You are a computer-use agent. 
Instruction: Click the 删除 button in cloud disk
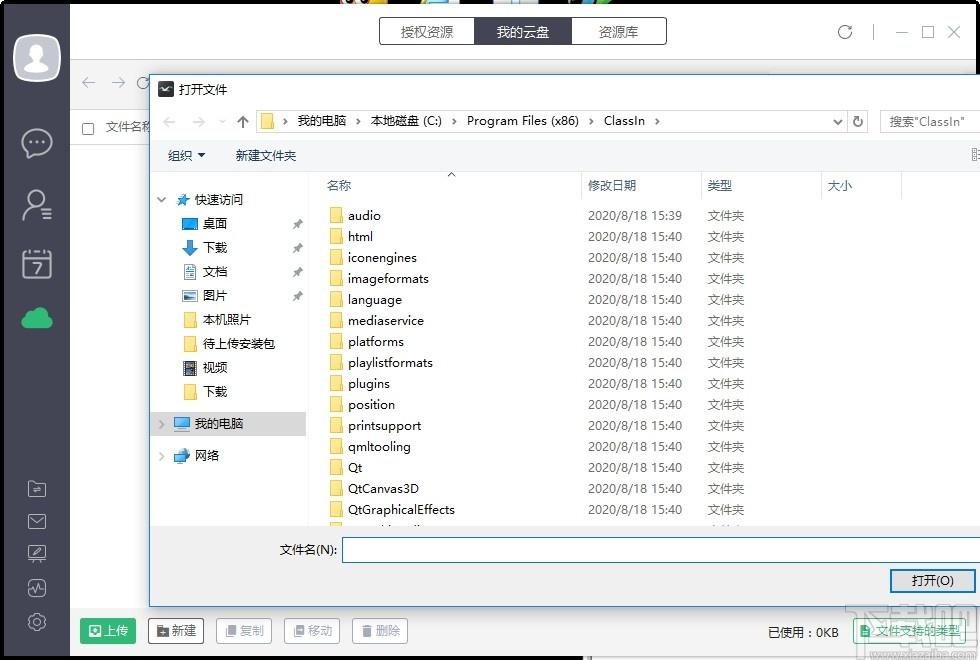[380, 631]
